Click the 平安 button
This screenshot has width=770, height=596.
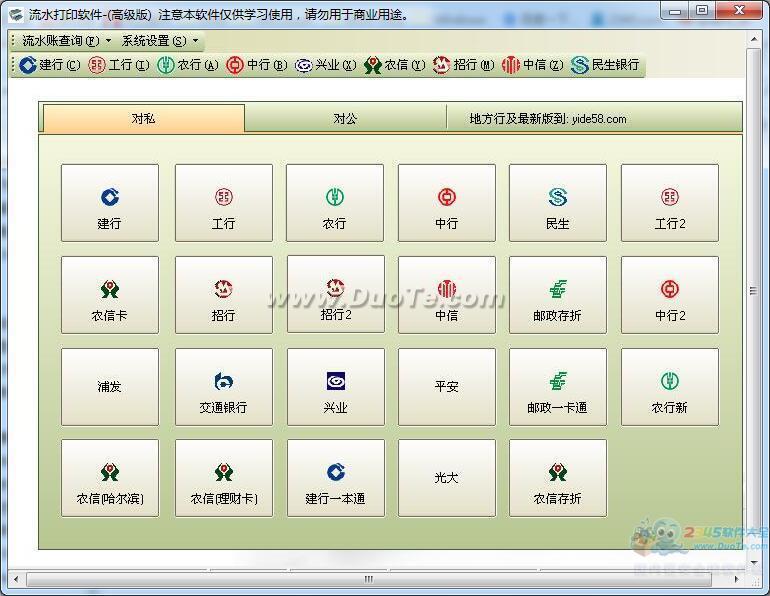point(446,387)
